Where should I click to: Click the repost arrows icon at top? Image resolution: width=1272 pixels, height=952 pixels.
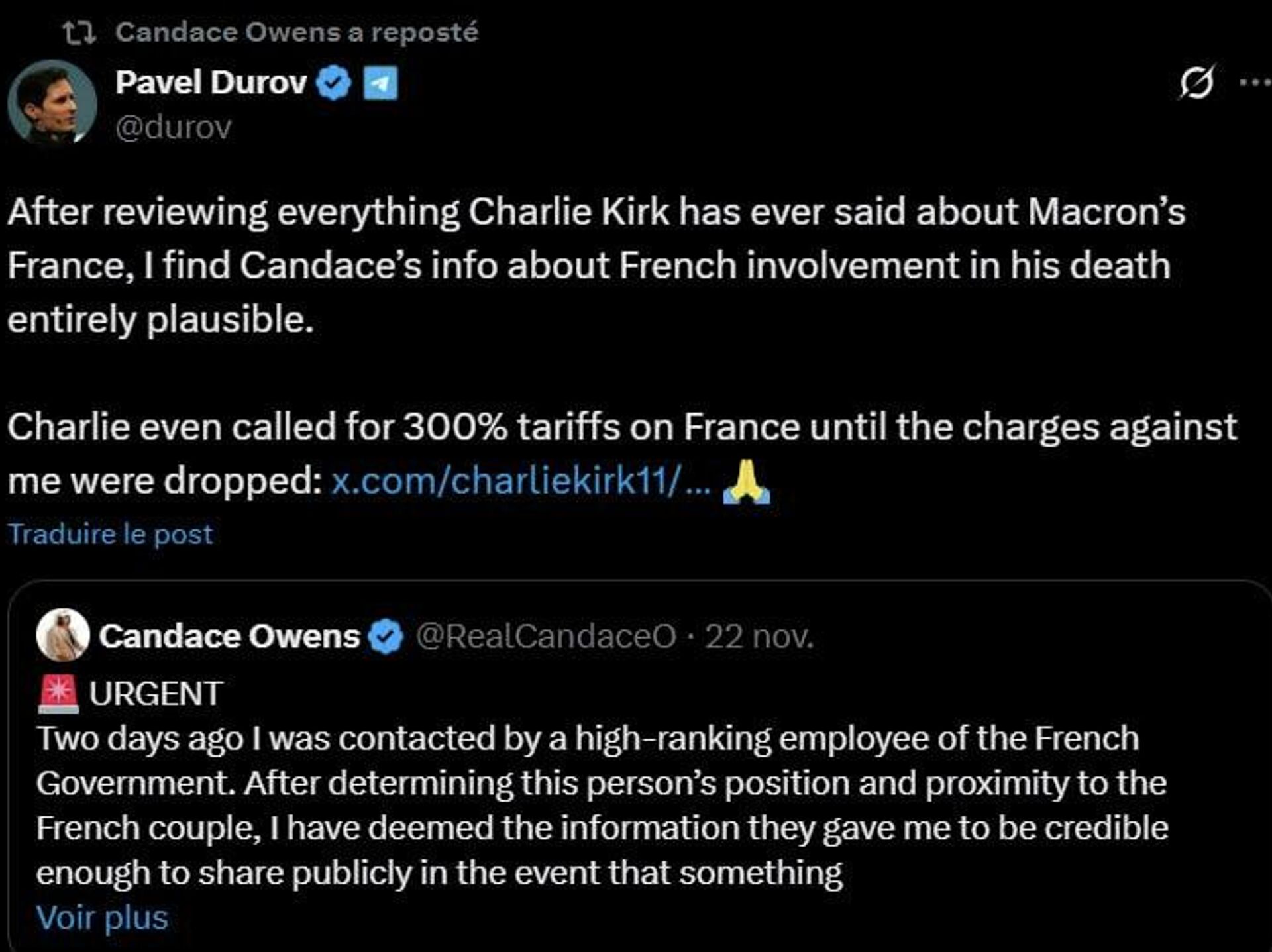79,32
